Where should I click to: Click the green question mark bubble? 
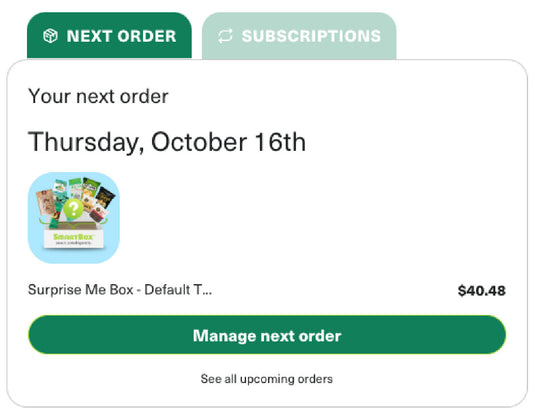[x=73, y=208]
